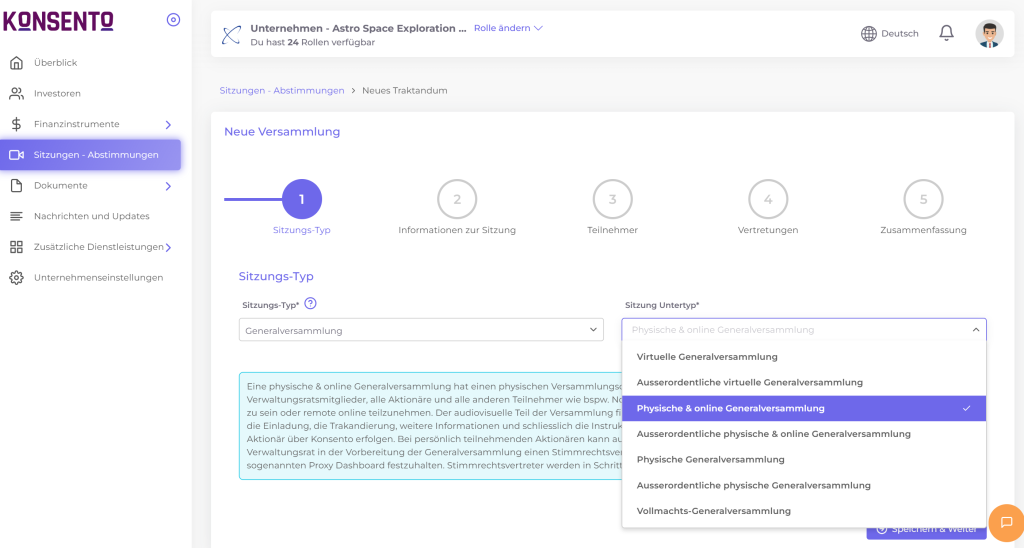Open Sitzungen - Abstimmungen sidebar item

(x=90, y=155)
